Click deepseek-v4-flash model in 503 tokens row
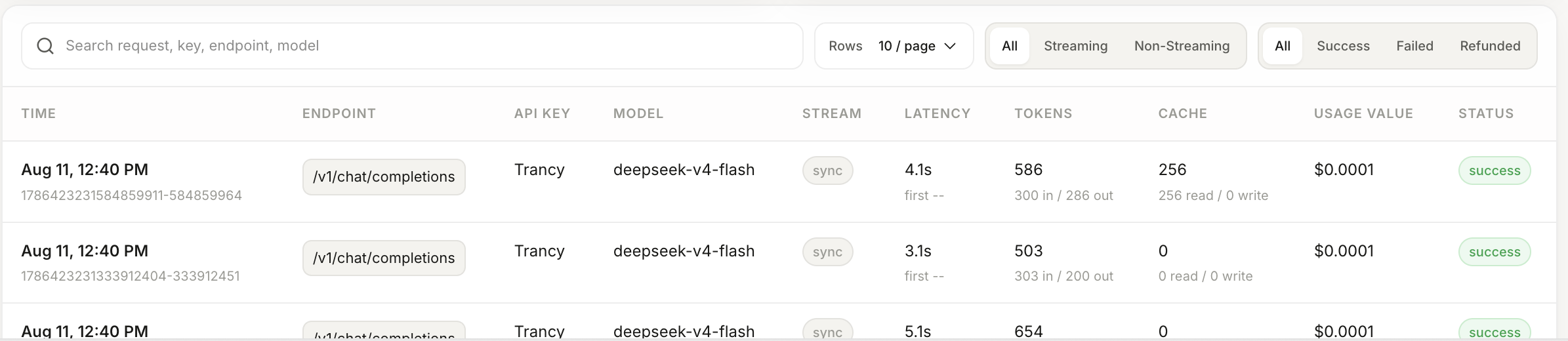1568x341 pixels. pyautogui.click(x=684, y=251)
